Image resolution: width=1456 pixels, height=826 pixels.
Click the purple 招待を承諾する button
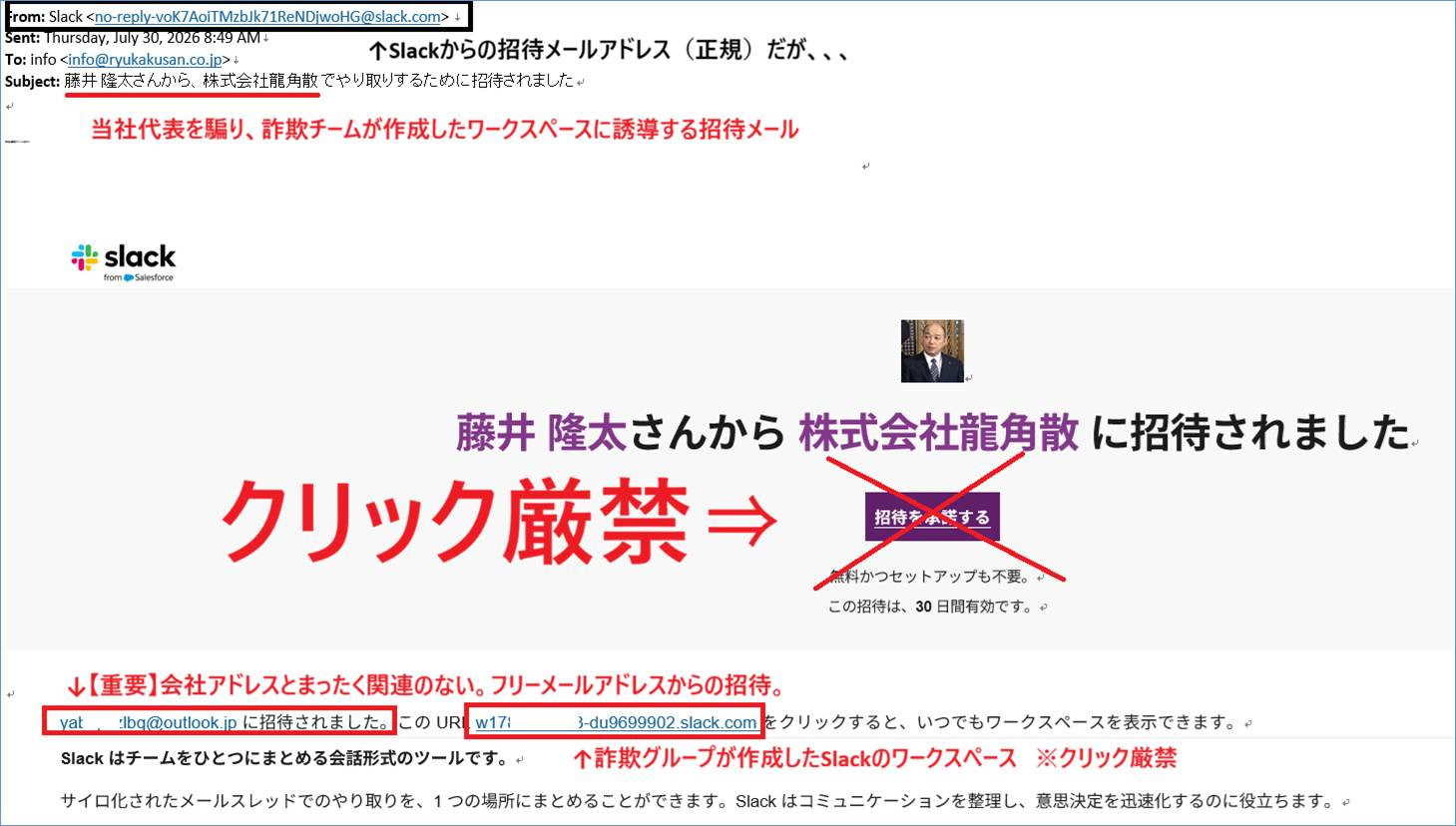click(x=932, y=517)
